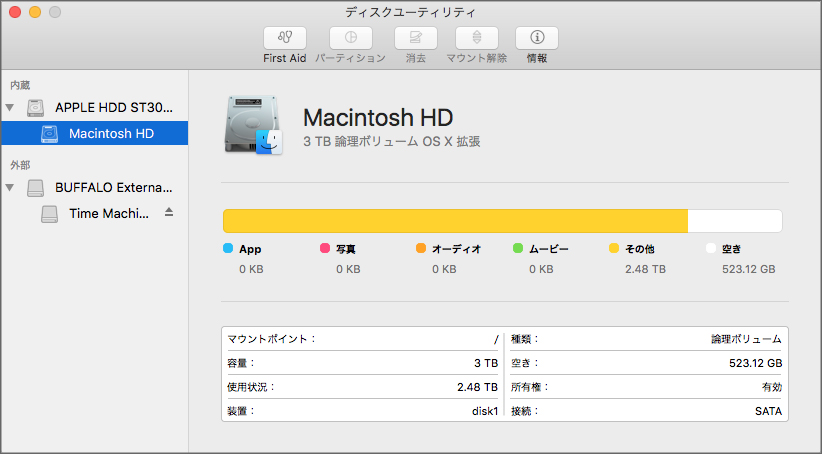Select the Time Machi... volume row
This screenshot has width=822, height=454.
pyautogui.click(x=94, y=213)
